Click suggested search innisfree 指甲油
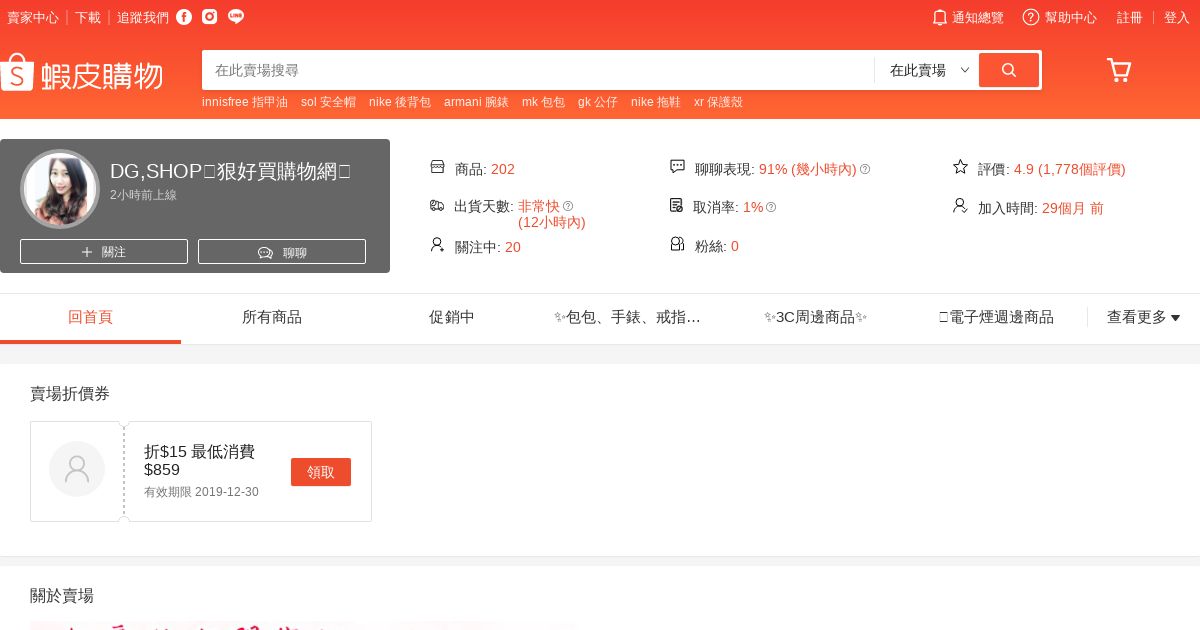 (x=245, y=102)
